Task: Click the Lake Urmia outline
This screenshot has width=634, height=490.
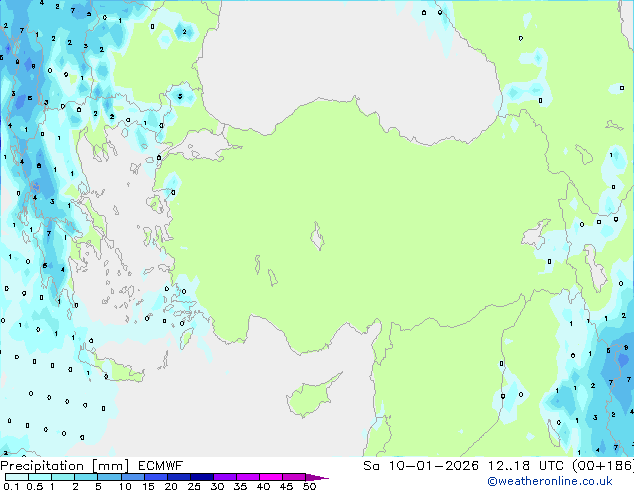Action: coord(596,268)
